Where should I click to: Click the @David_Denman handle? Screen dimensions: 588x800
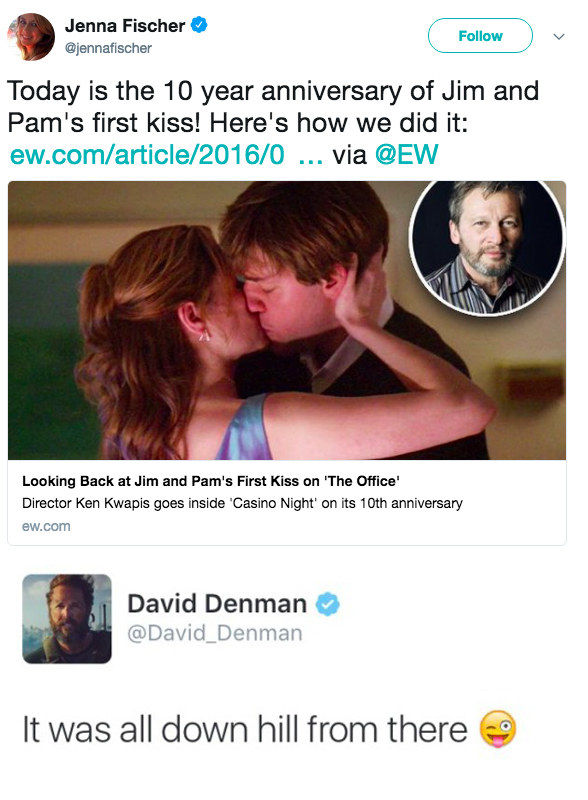click(215, 633)
